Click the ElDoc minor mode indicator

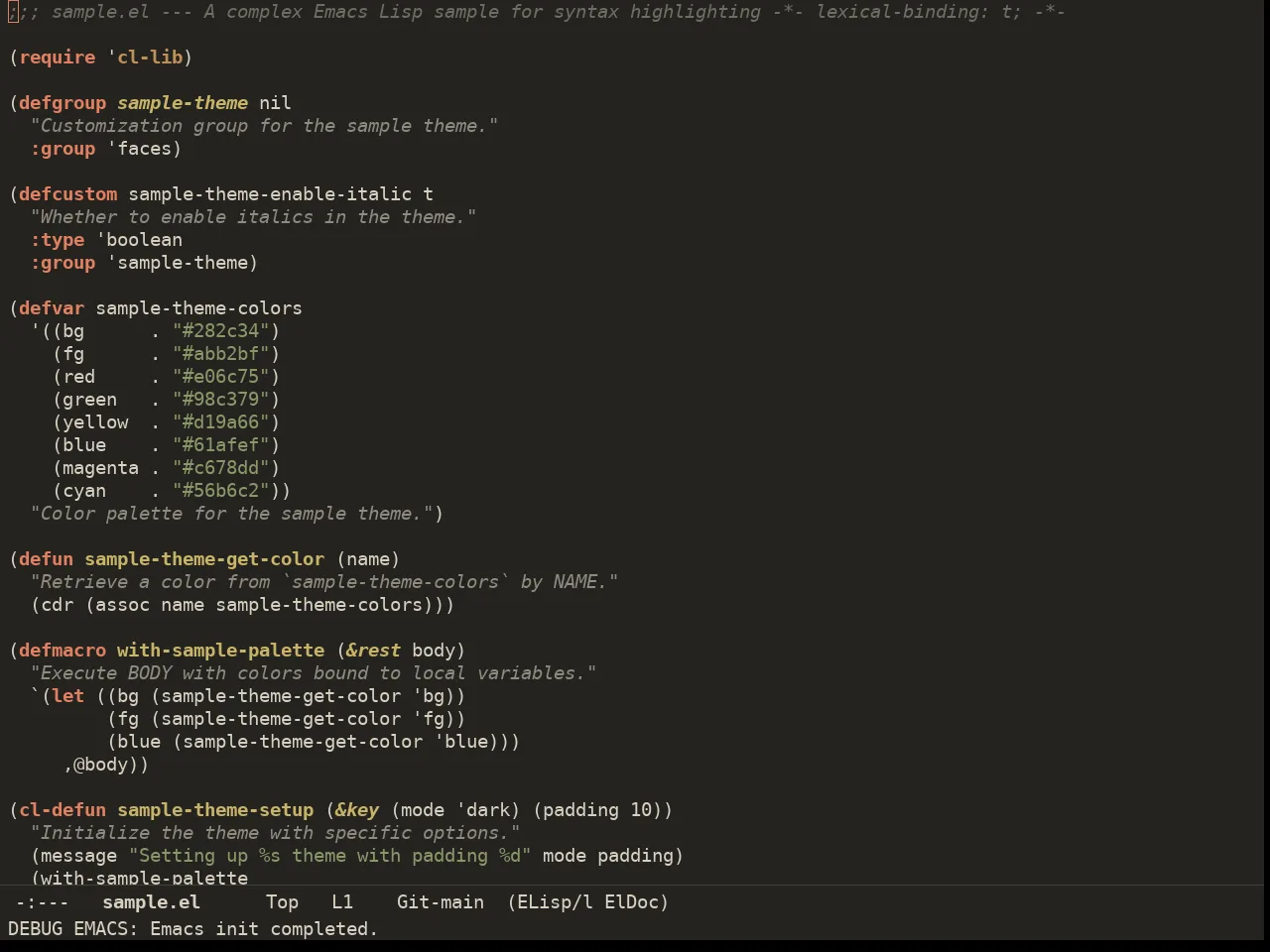(x=631, y=902)
